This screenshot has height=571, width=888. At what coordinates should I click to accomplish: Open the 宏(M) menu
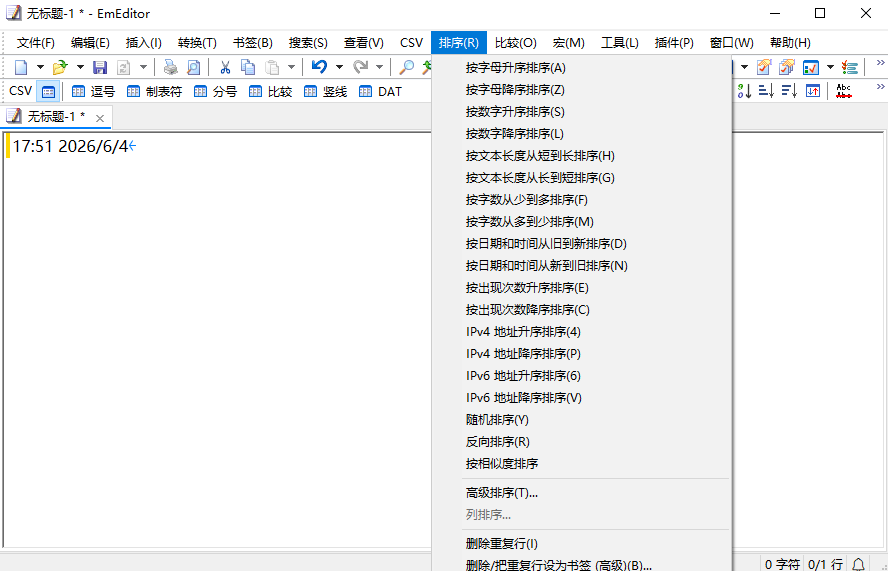click(x=569, y=43)
